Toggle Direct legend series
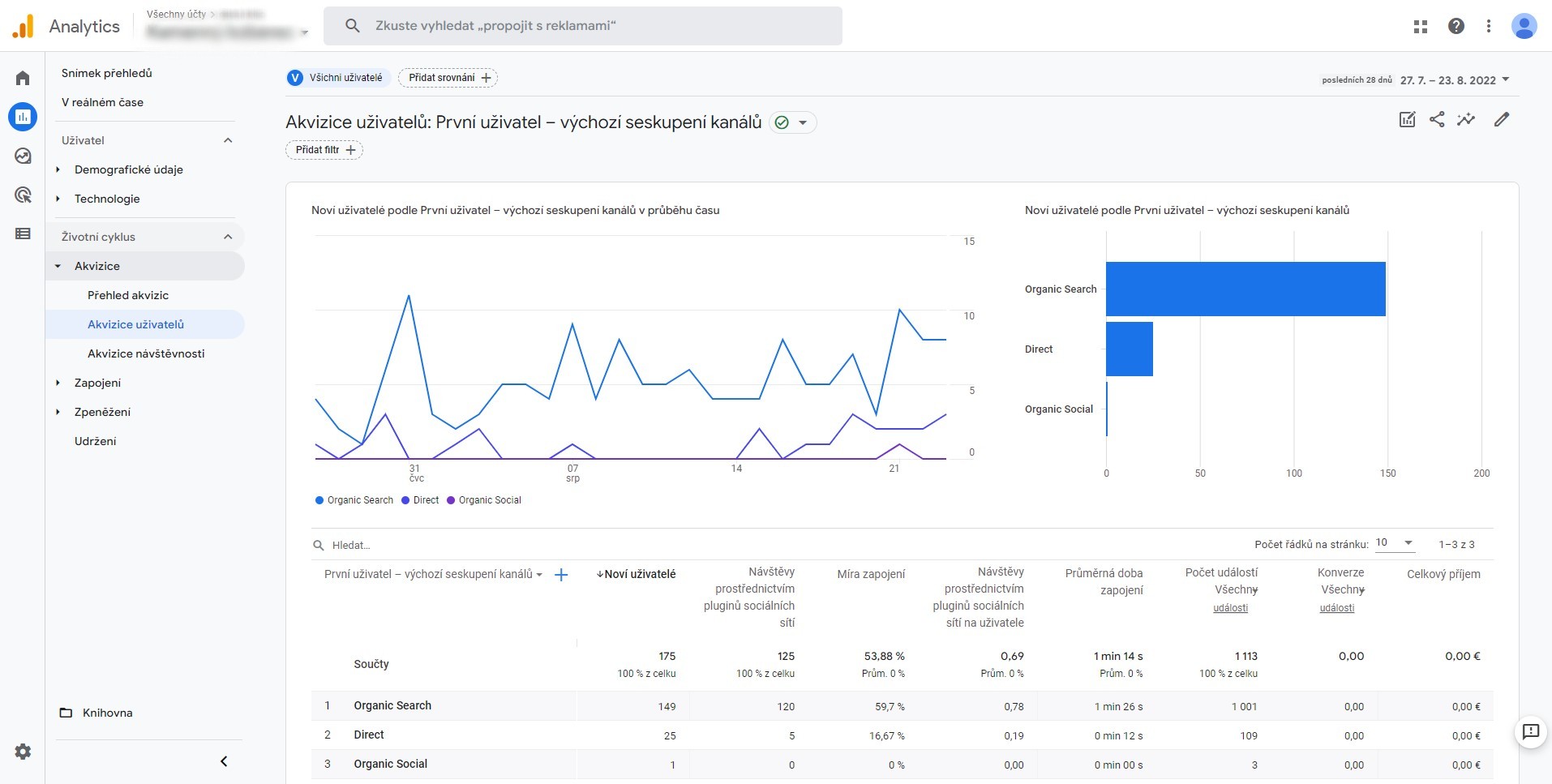The height and width of the screenshot is (784, 1552). 420,500
